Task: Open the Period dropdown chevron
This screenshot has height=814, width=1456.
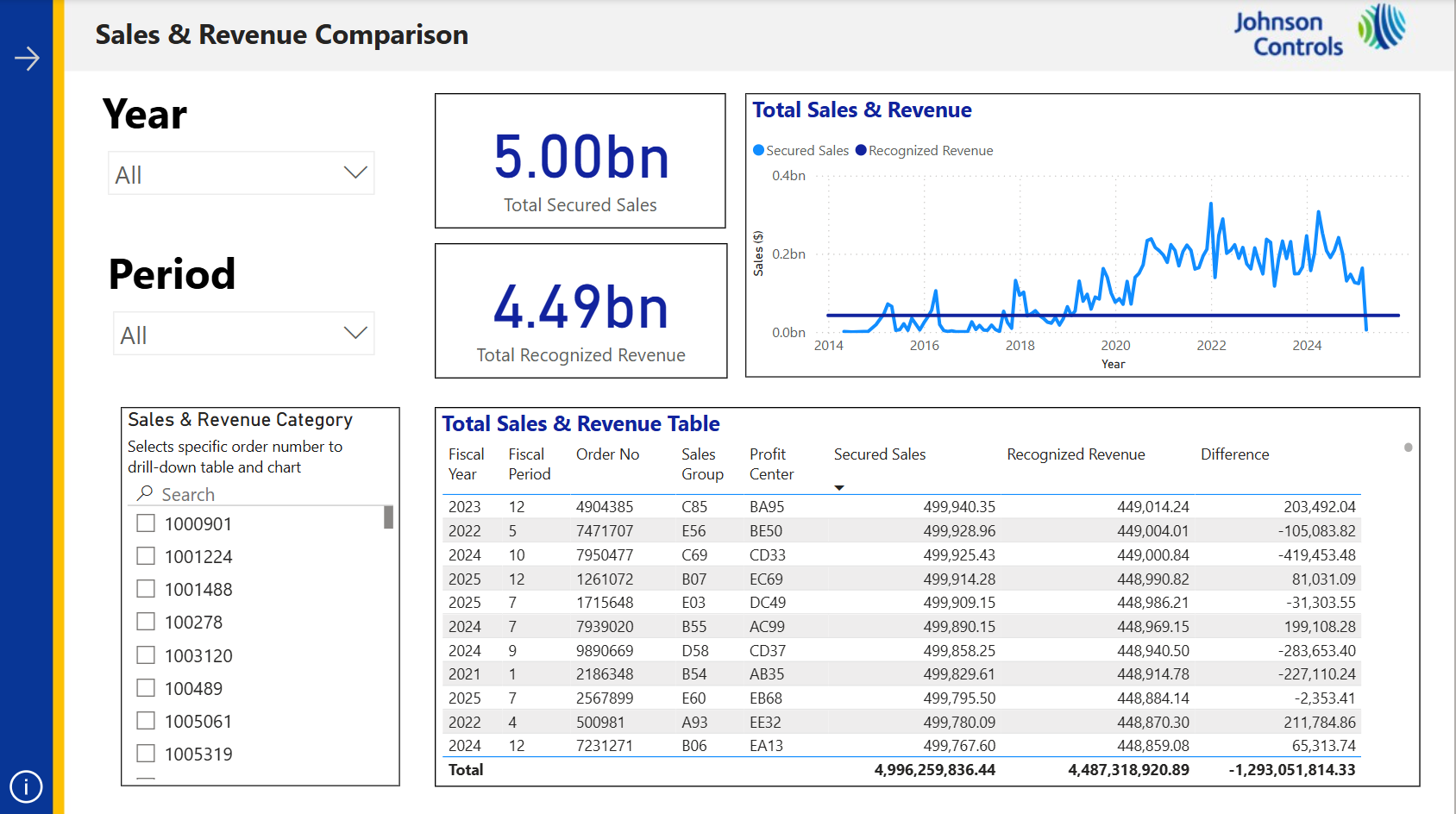Action: point(355,334)
